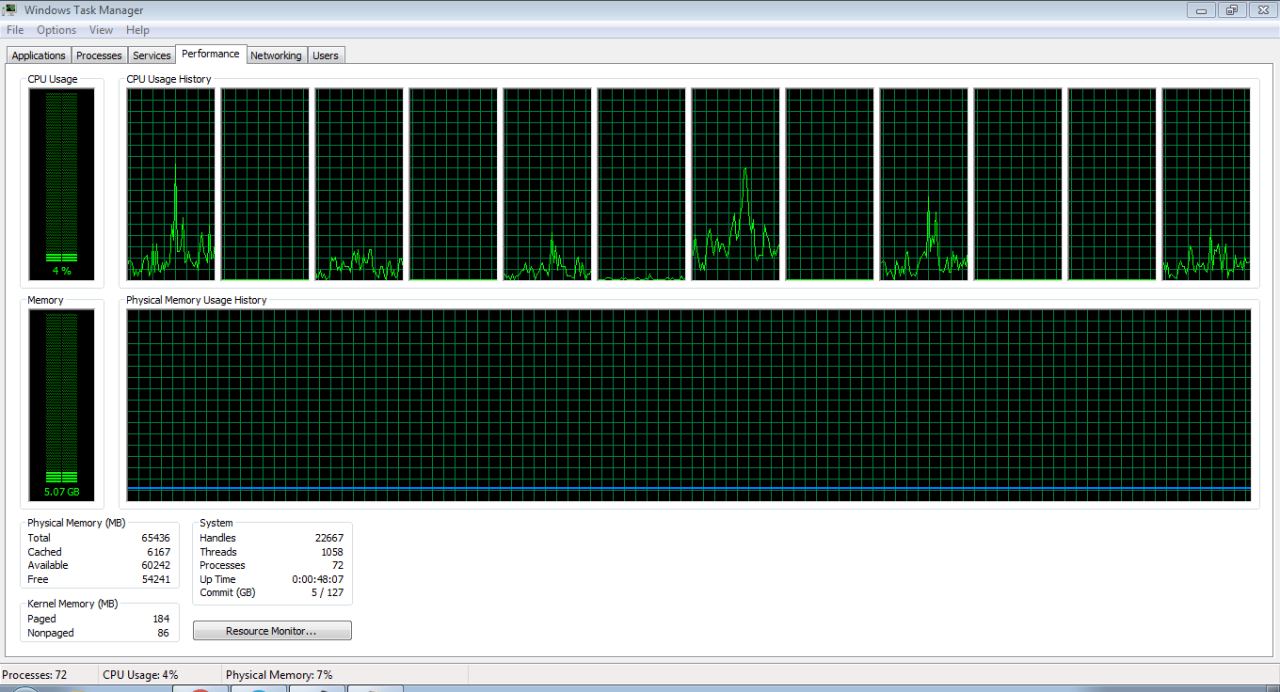Minimize the Task Manager window

[1201, 10]
